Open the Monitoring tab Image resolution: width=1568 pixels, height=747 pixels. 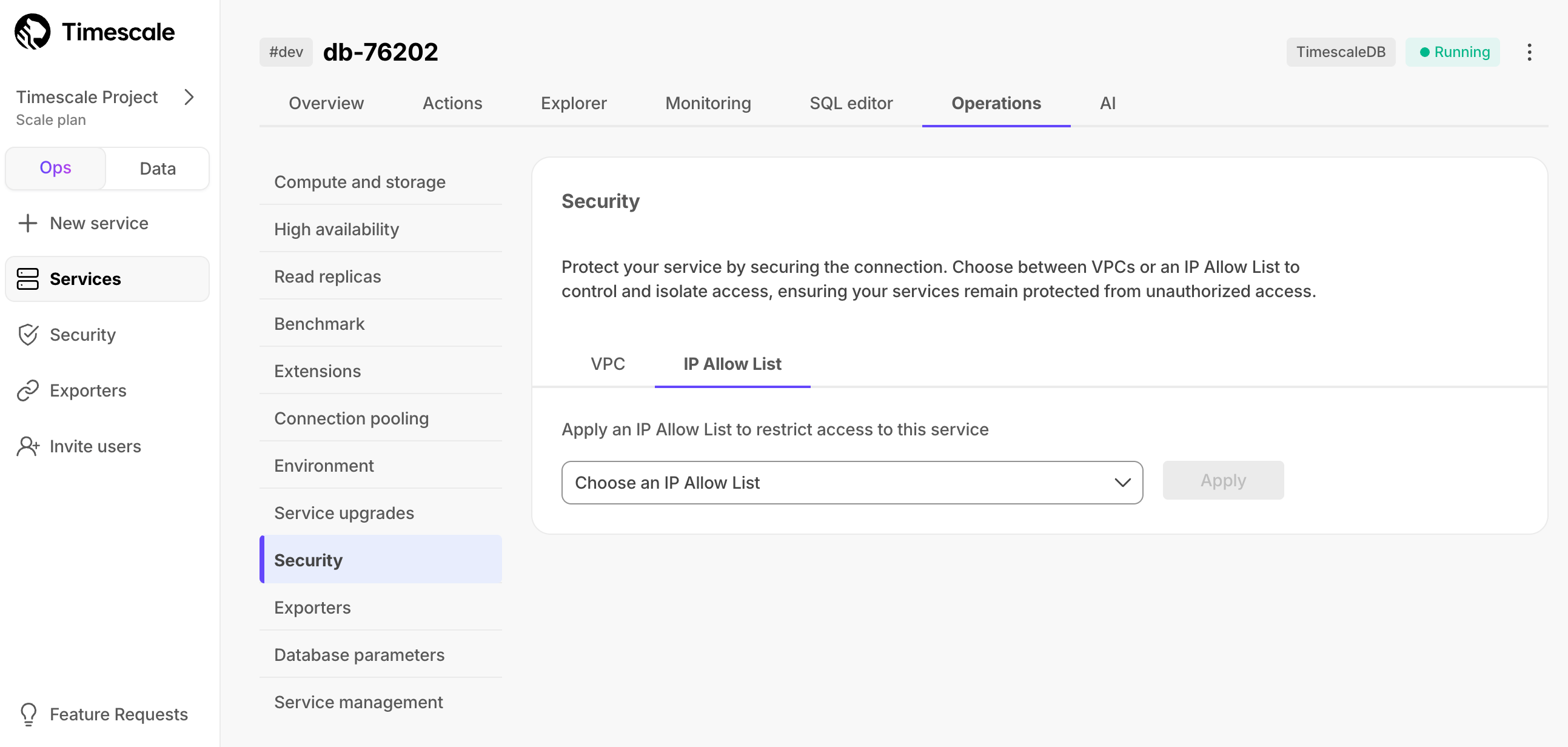click(x=708, y=104)
